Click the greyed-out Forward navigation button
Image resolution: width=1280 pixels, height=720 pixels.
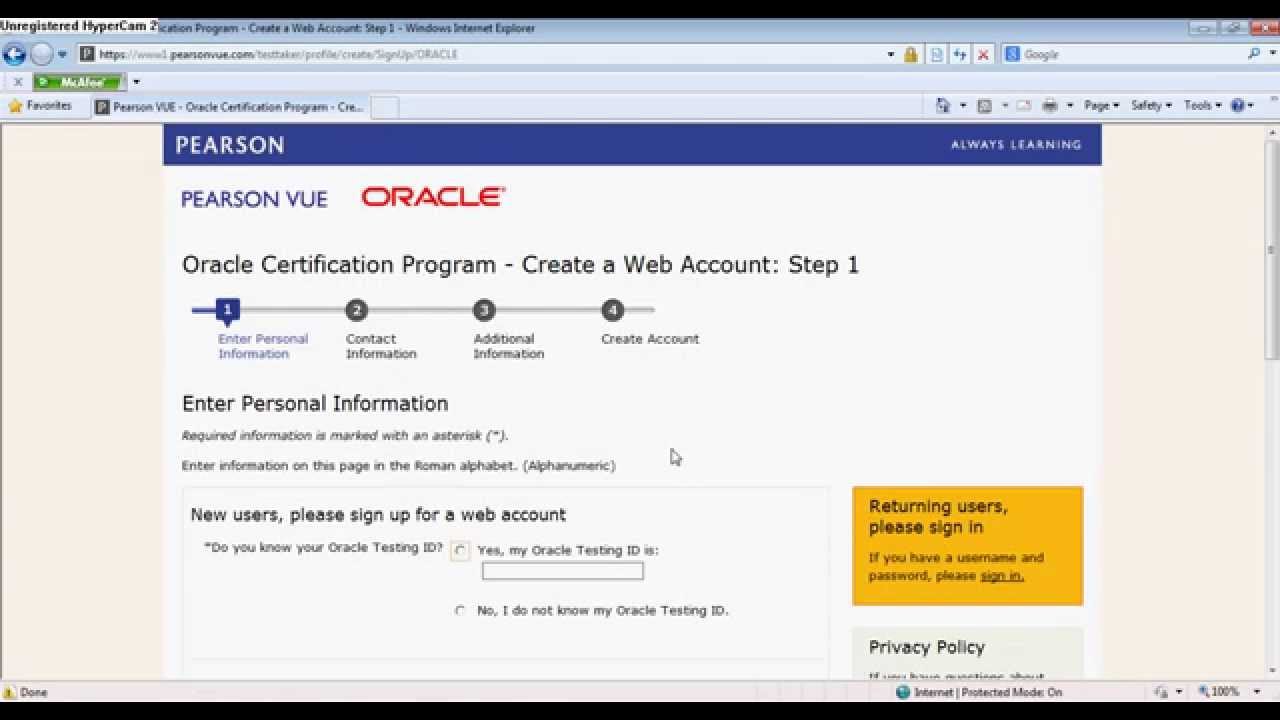click(42, 54)
